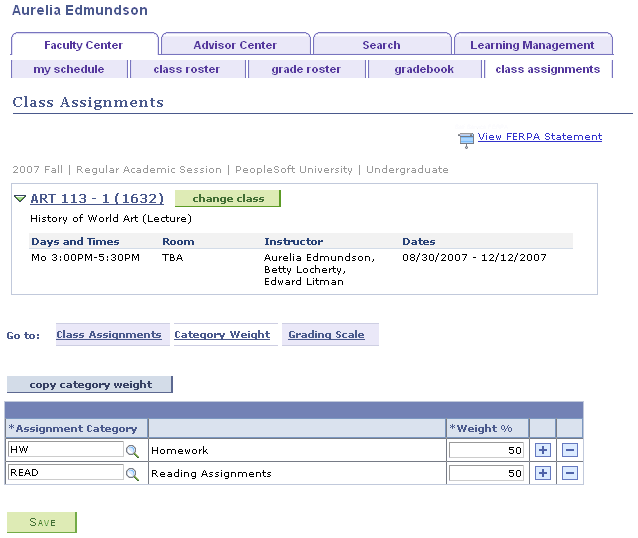Click the dates 08/30/2007 - 12/12/2007
The width and height of the screenshot is (638, 538).
(474, 258)
